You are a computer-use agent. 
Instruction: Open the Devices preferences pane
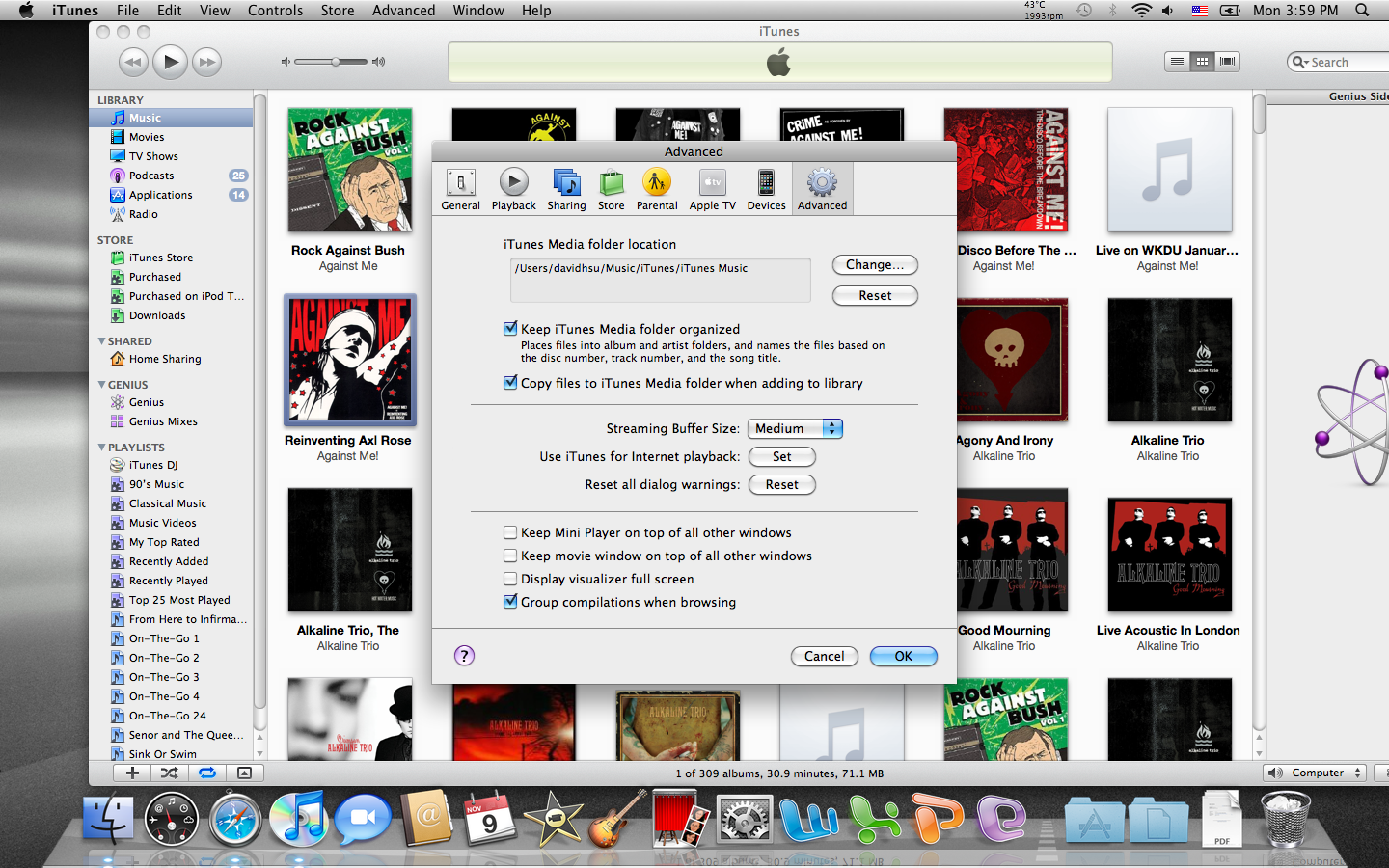766,189
